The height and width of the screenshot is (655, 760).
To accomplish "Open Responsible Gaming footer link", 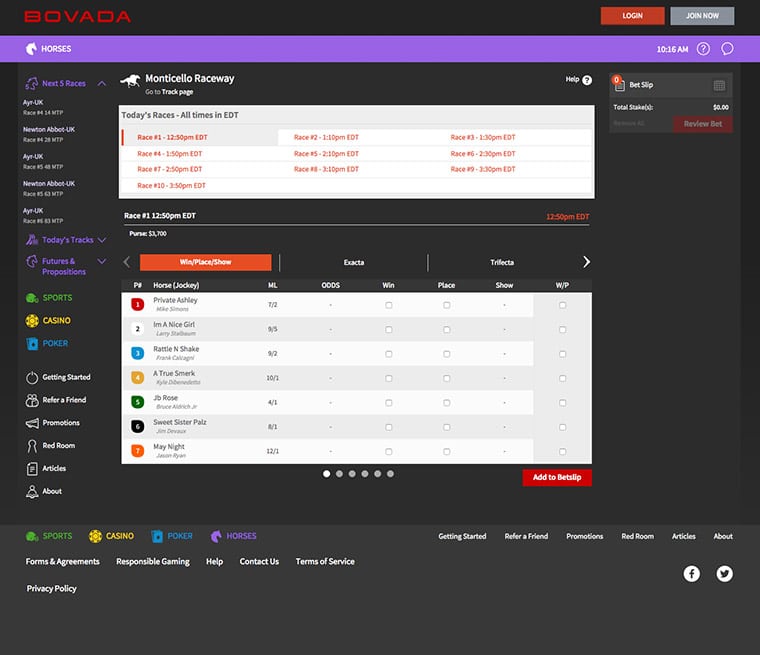I will tap(153, 561).
